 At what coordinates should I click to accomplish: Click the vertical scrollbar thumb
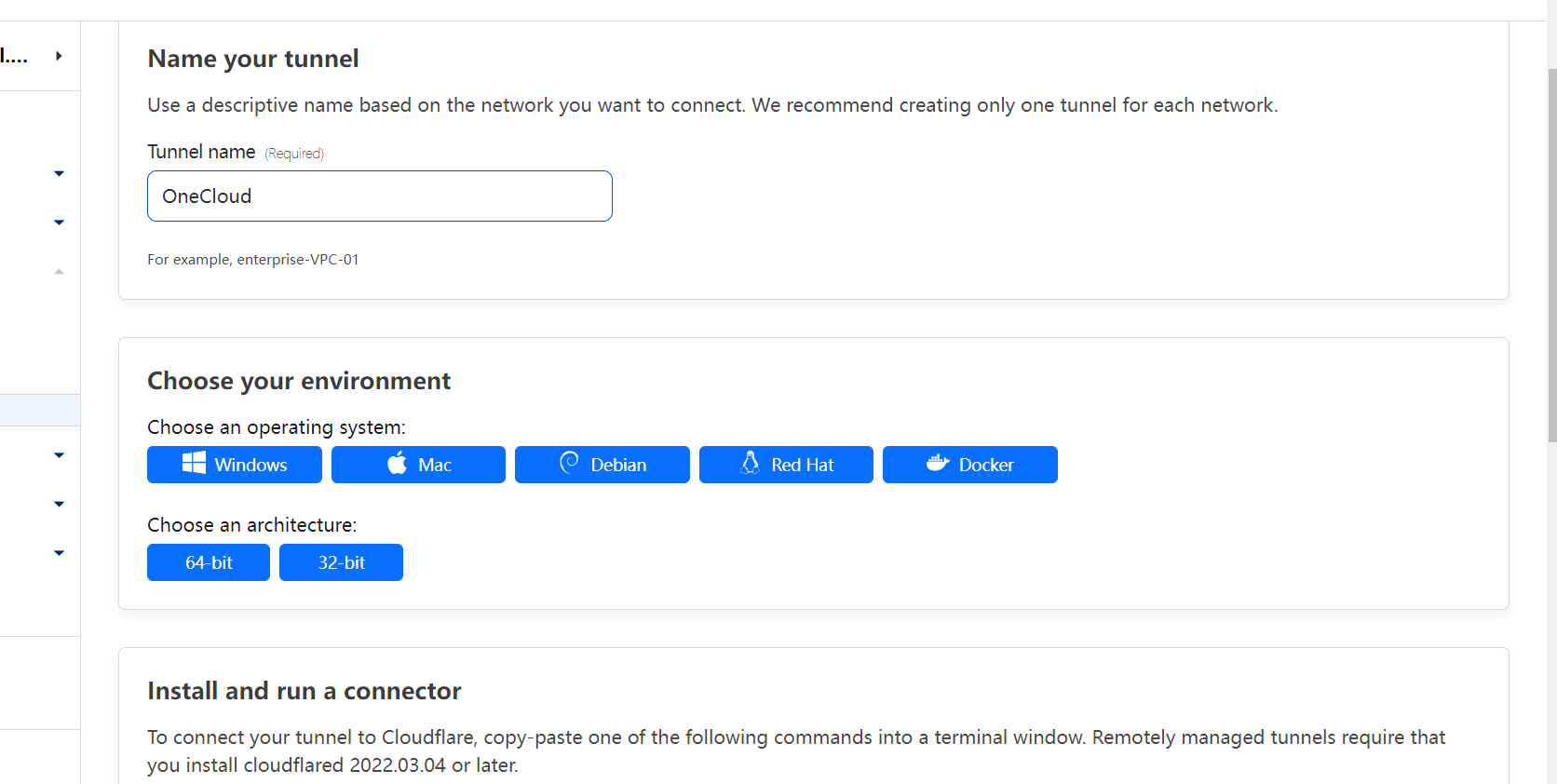pos(1551,251)
